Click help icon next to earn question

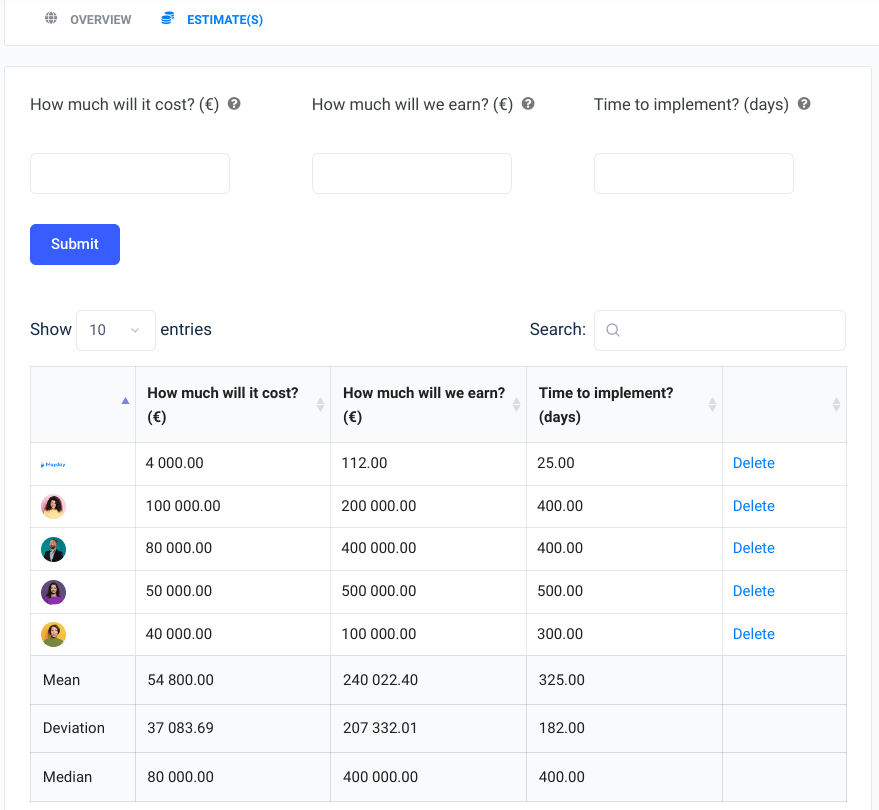528,104
